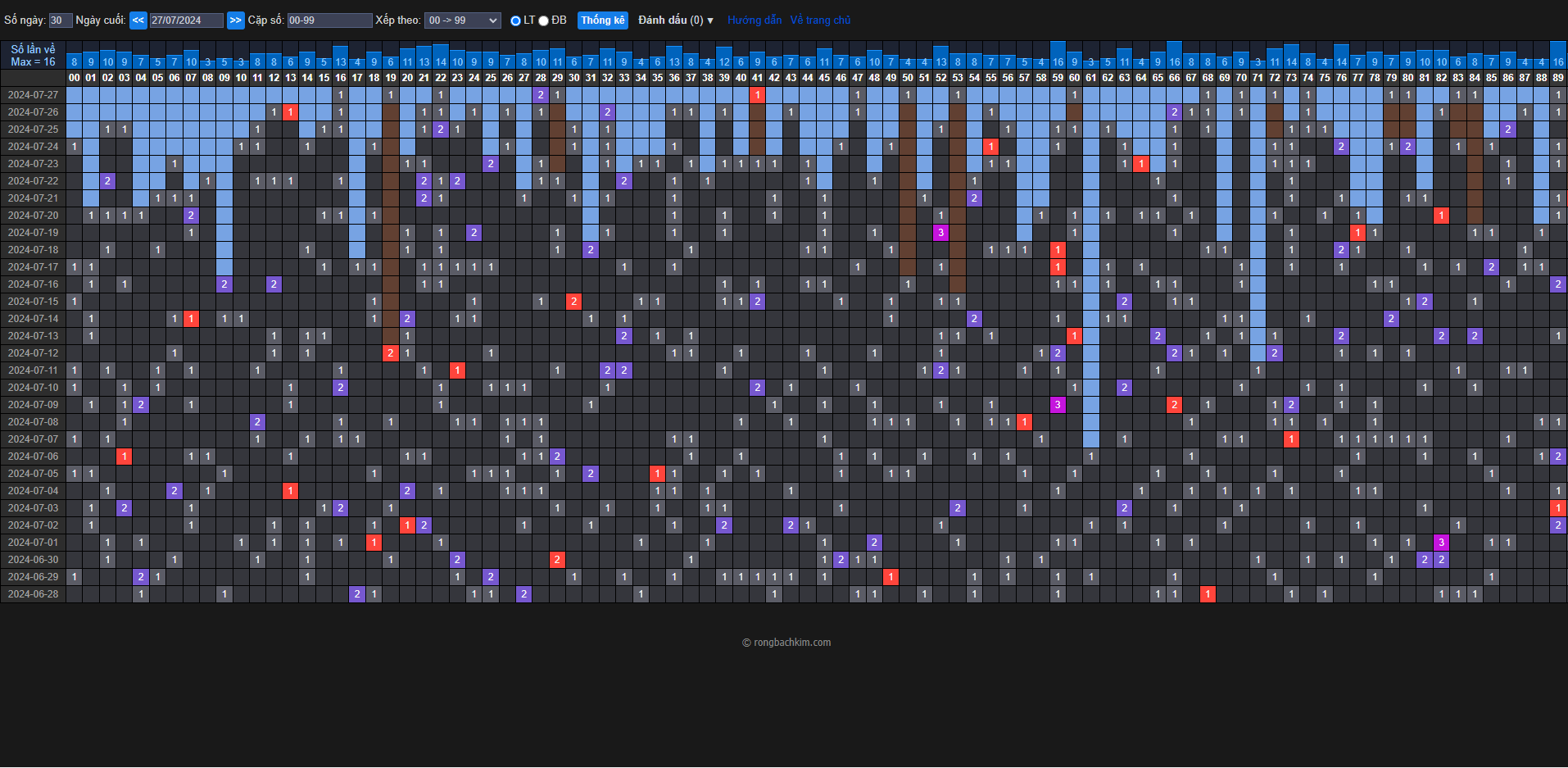Image resolution: width=1568 pixels, height=768 pixels.
Task: Click red 1 cell in 2024-06-28 row
Action: click(1208, 594)
